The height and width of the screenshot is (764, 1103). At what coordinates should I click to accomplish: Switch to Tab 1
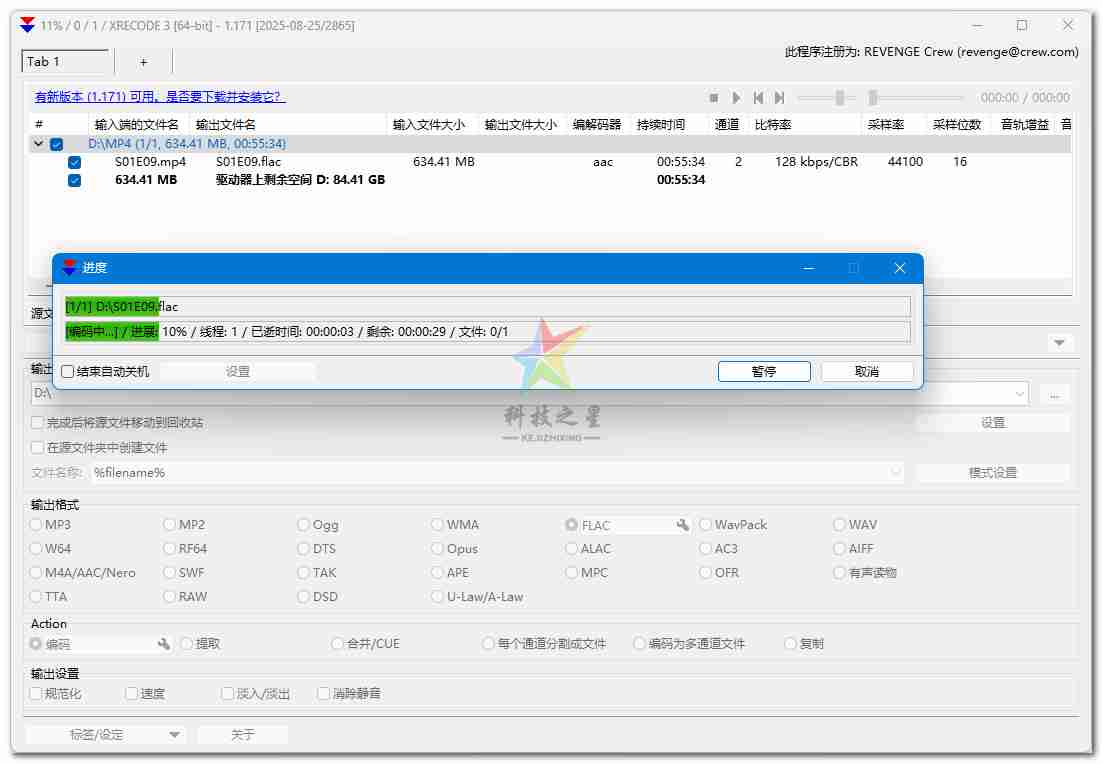64,62
